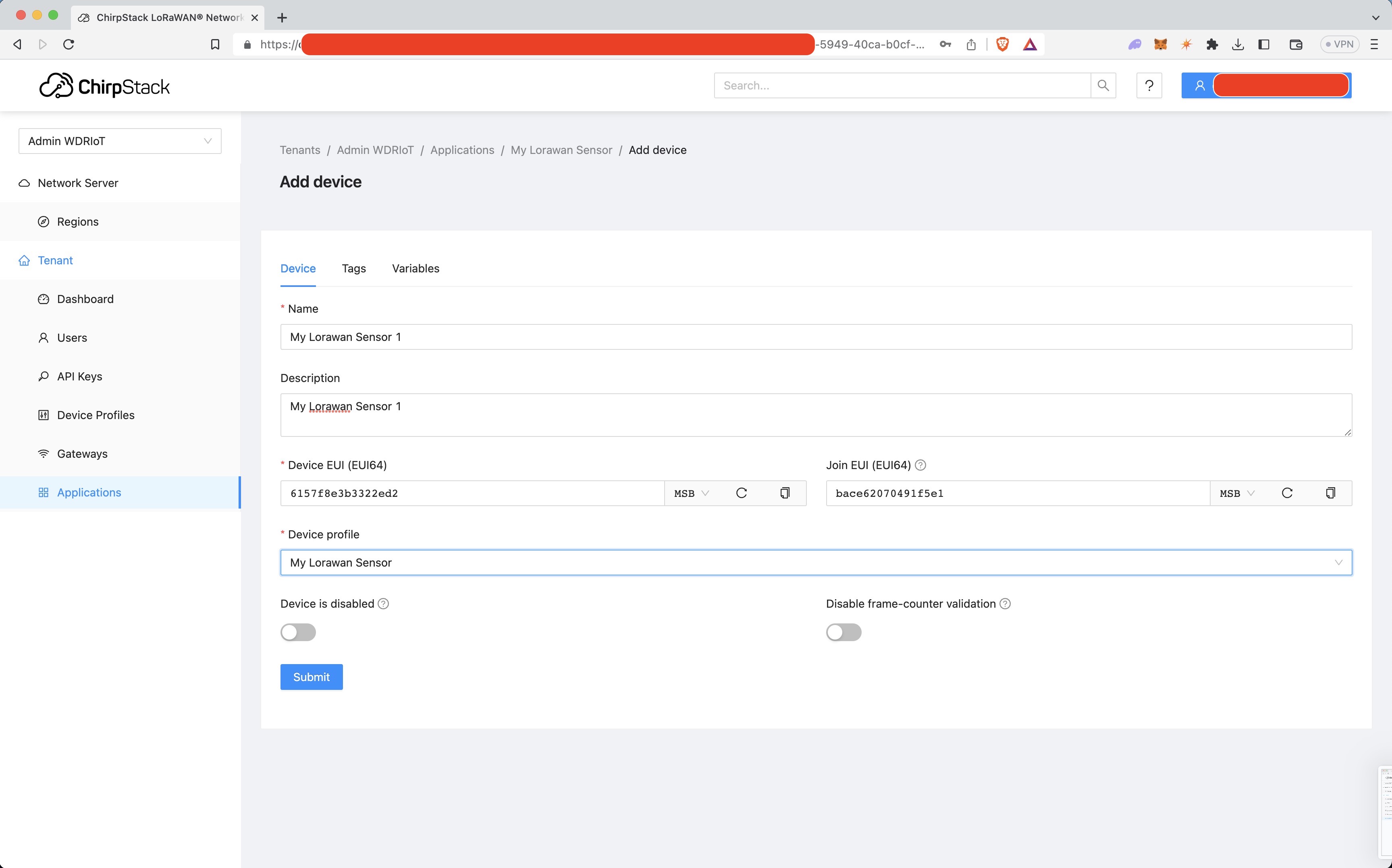Go to My Lorawan Sensor breadcrumb
Screen dimensions: 1392x868
[561, 150]
